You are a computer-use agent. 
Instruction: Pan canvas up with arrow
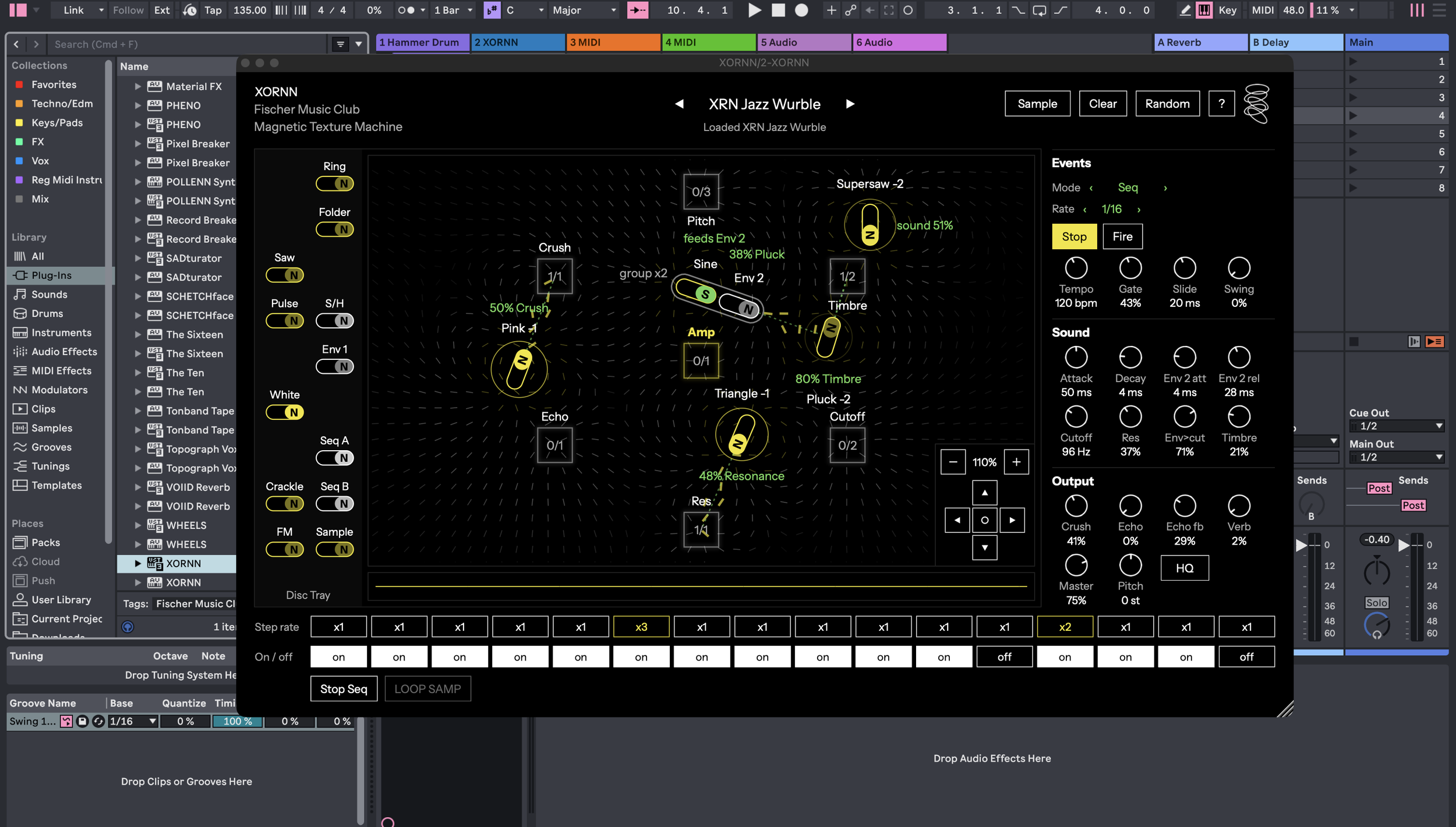click(x=985, y=493)
